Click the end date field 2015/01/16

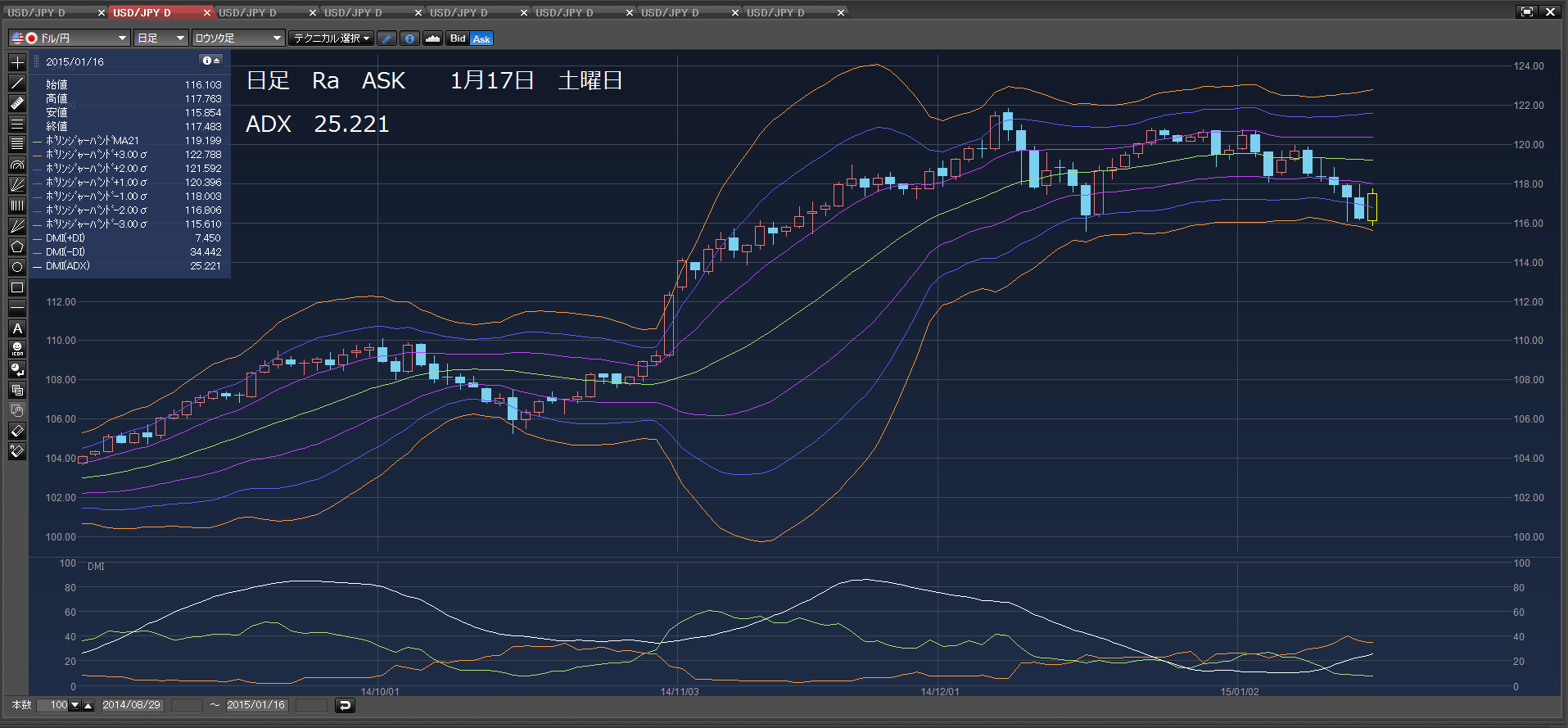[256, 705]
